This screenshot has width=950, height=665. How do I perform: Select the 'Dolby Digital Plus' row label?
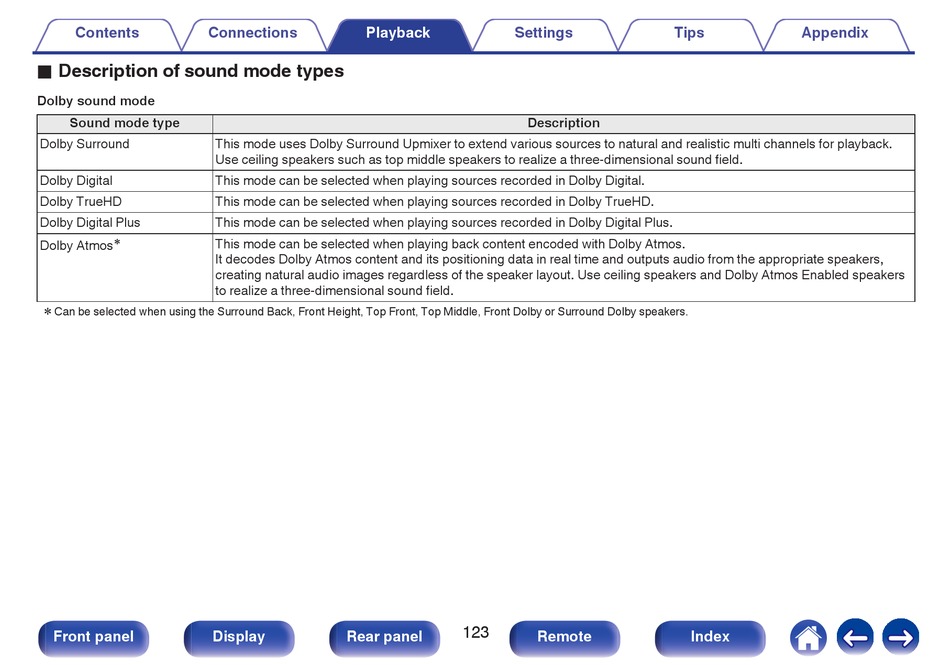tap(90, 223)
